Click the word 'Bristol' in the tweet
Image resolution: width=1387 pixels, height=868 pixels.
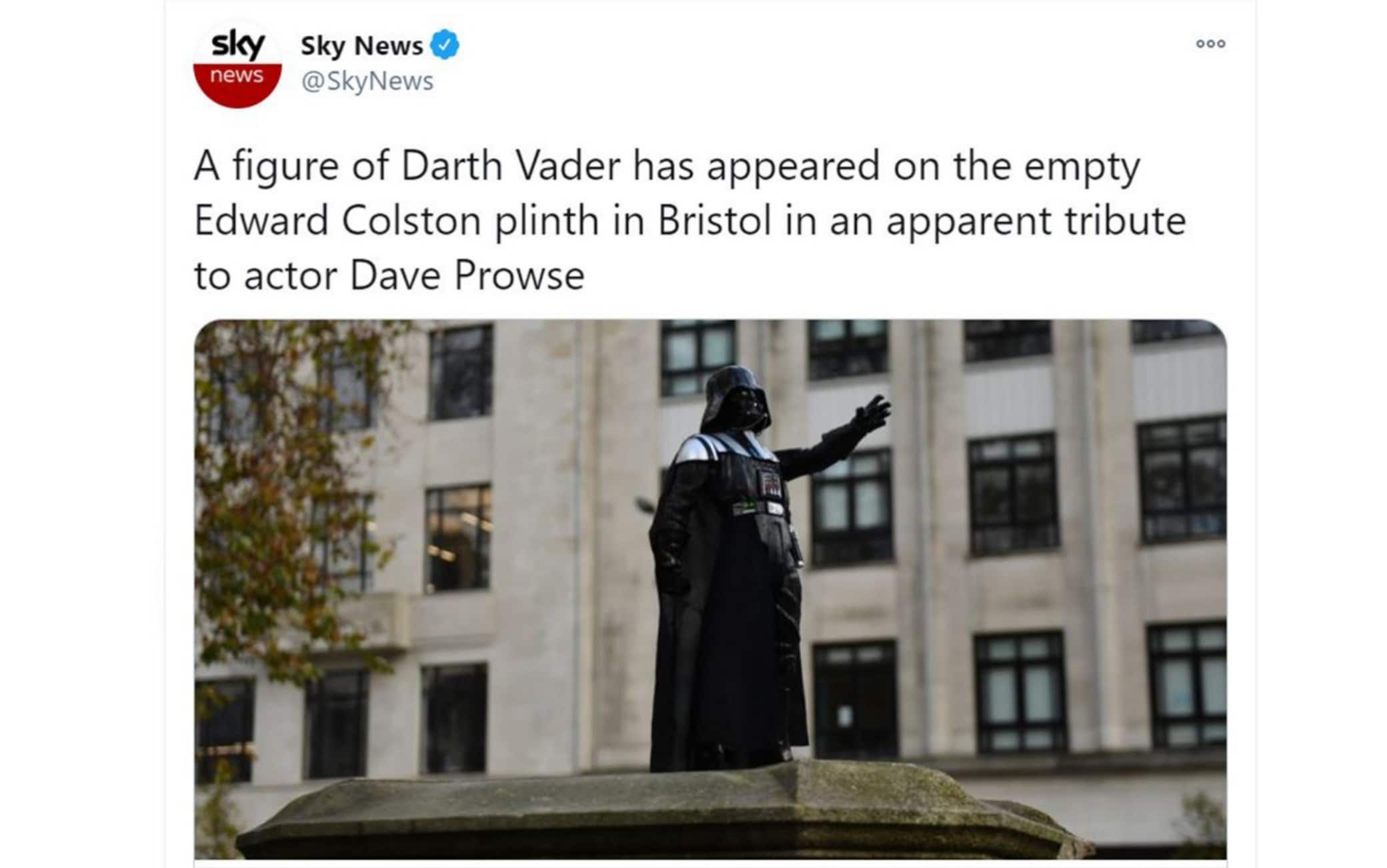point(715,220)
